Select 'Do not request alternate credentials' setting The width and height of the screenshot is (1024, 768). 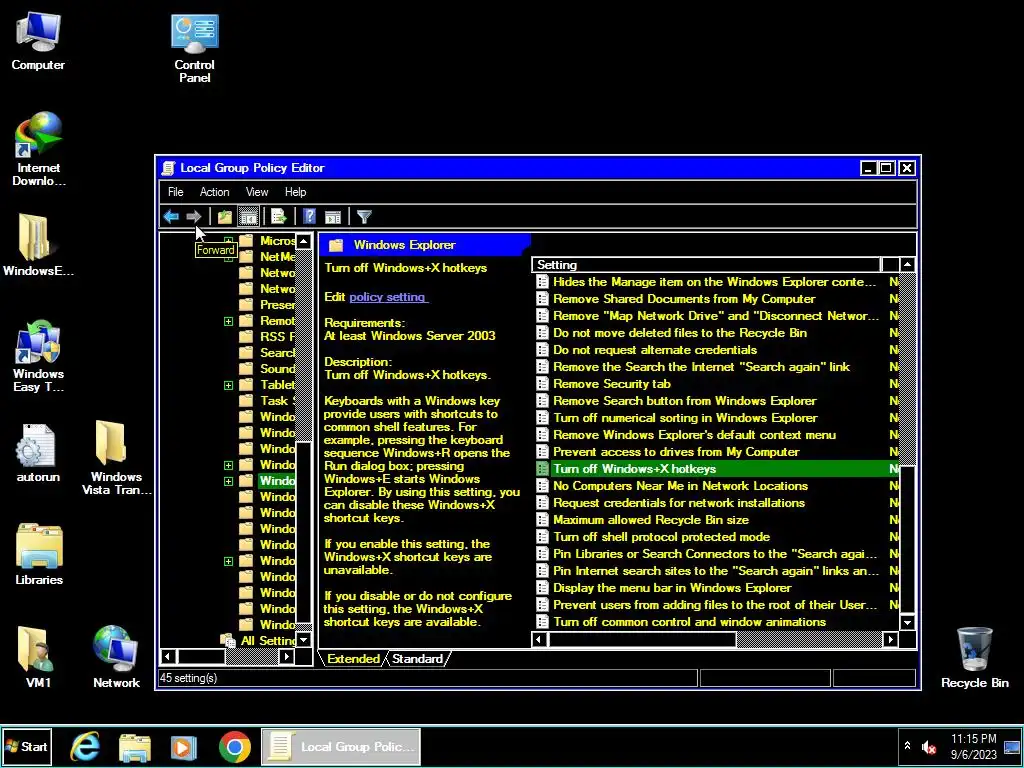click(655, 349)
